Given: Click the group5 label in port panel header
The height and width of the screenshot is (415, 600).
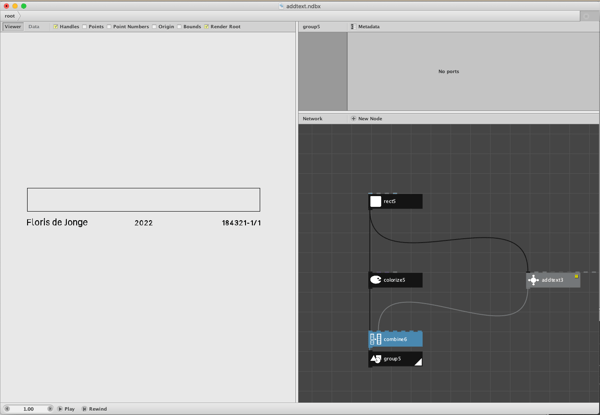Looking at the screenshot, I should click(311, 26).
